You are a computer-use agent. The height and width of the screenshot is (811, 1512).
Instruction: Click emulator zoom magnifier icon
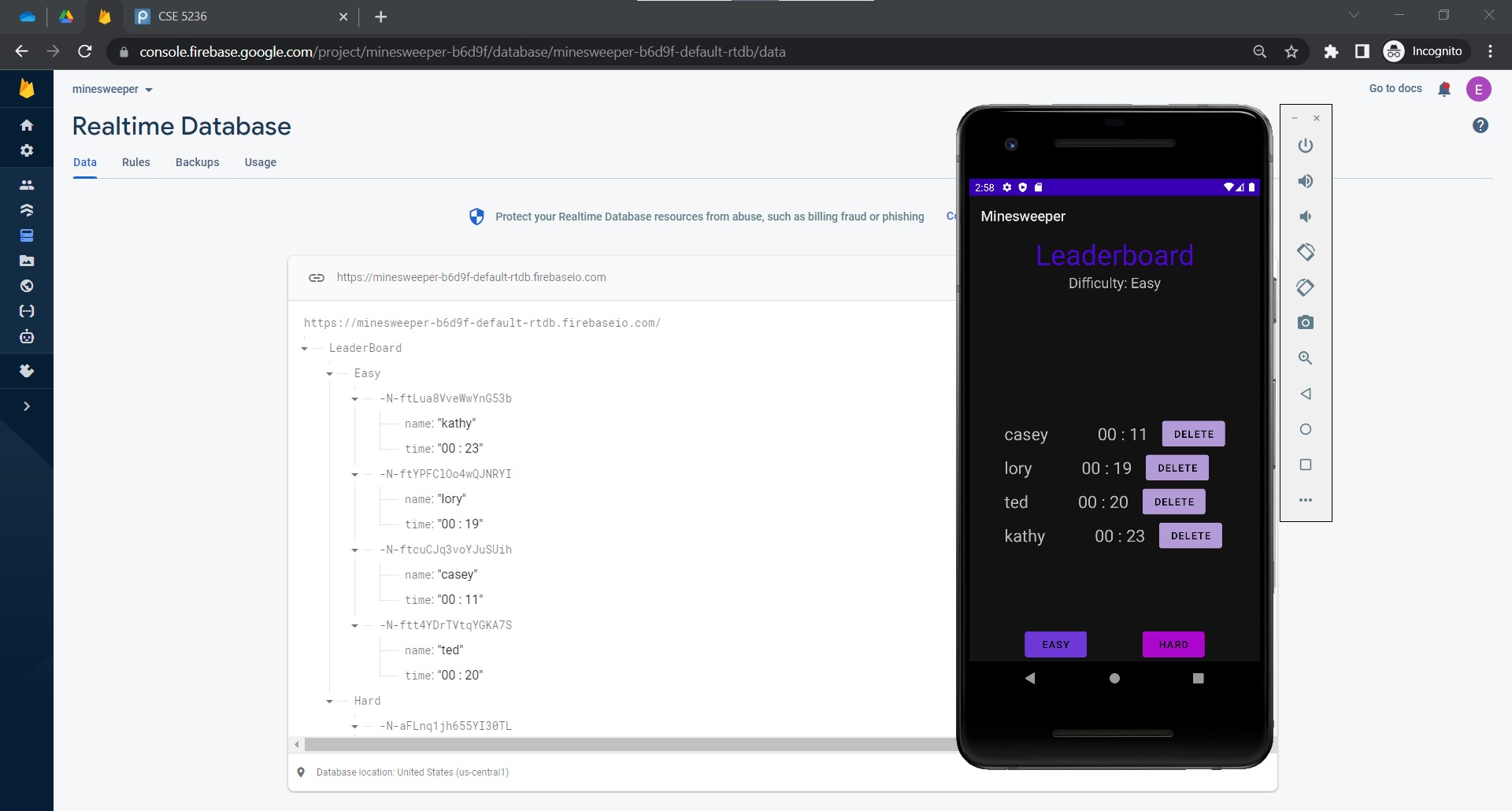pos(1306,358)
